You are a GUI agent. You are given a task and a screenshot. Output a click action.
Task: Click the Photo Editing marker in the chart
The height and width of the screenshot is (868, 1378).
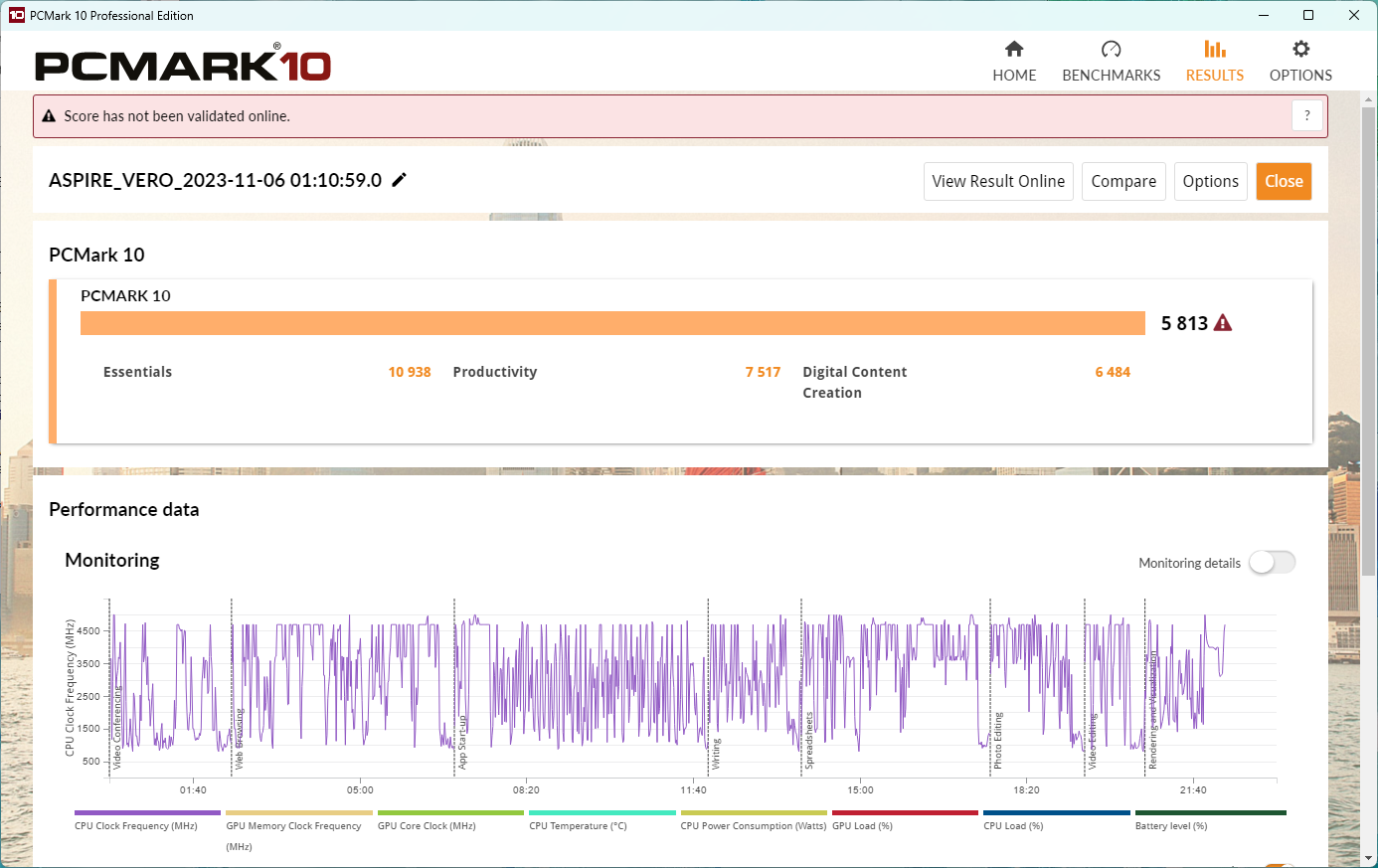(998, 741)
